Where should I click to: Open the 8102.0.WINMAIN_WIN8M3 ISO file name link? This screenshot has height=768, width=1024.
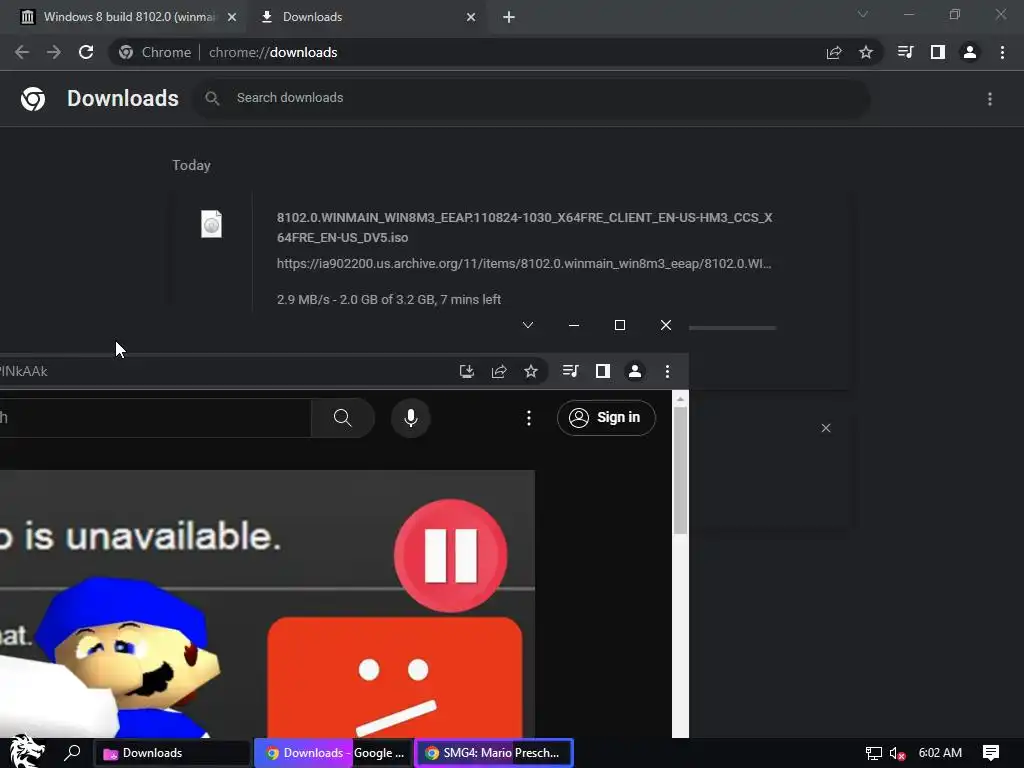pos(524,227)
